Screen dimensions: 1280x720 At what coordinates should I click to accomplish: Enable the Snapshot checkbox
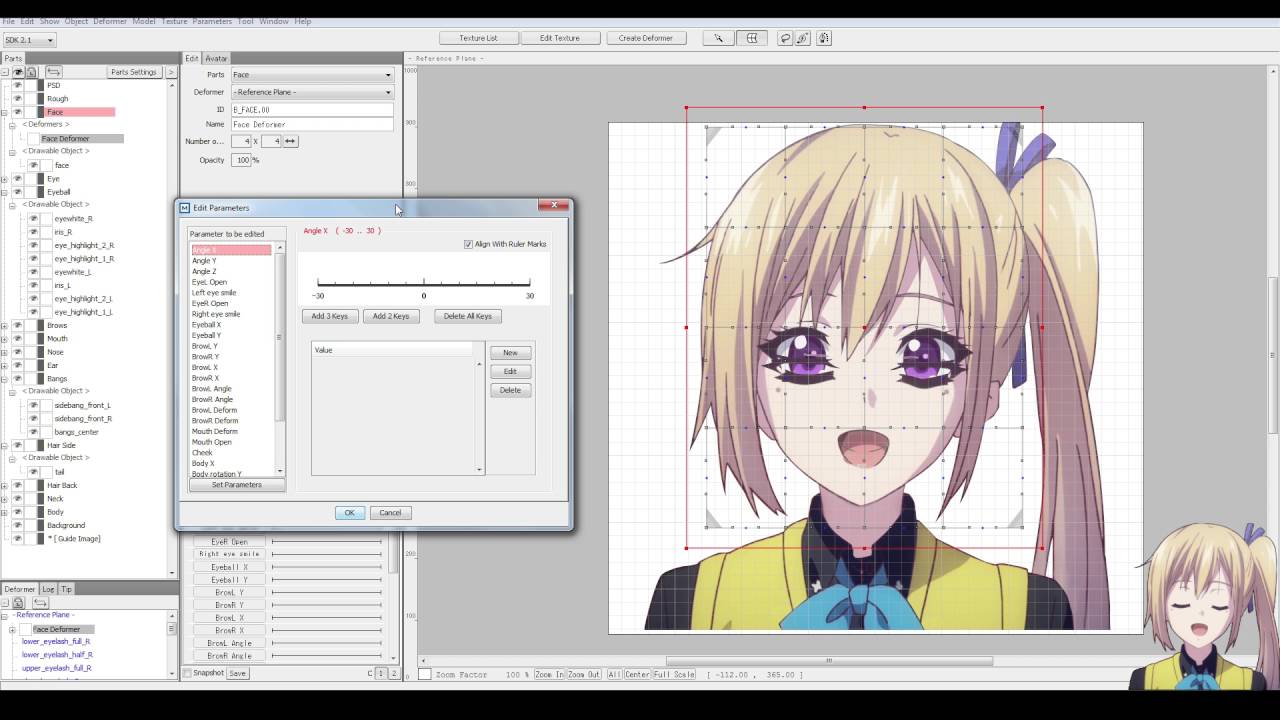pos(187,673)
